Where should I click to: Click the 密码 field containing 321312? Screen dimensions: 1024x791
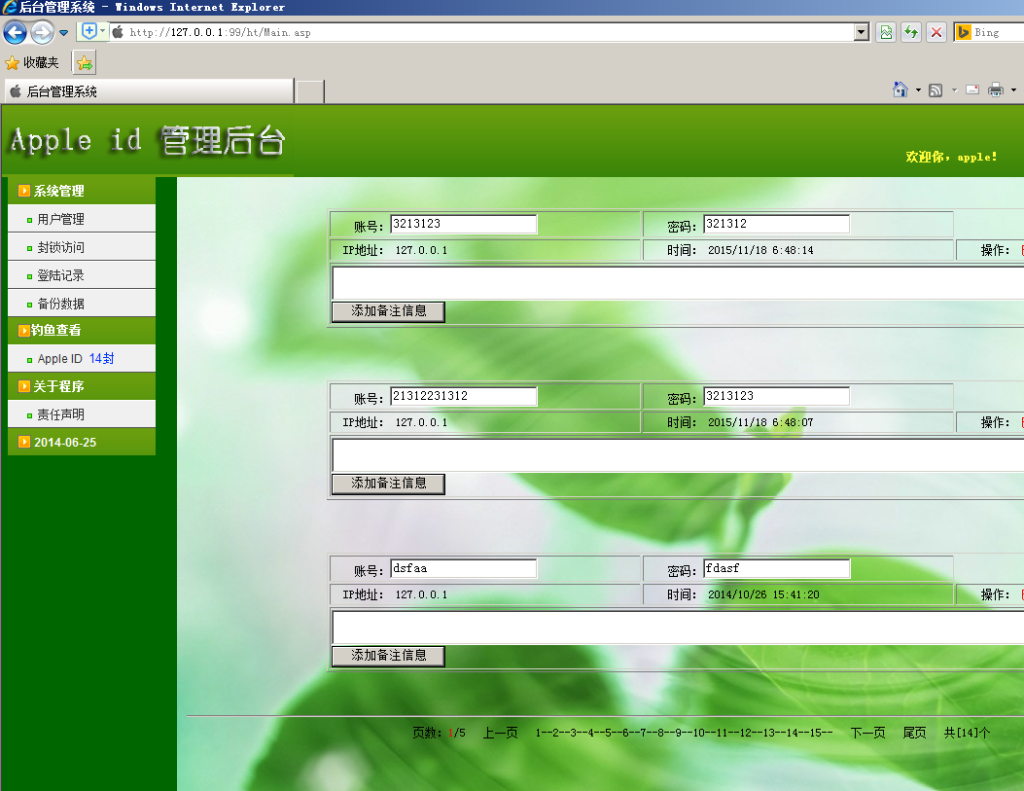(x=776, y=224)
